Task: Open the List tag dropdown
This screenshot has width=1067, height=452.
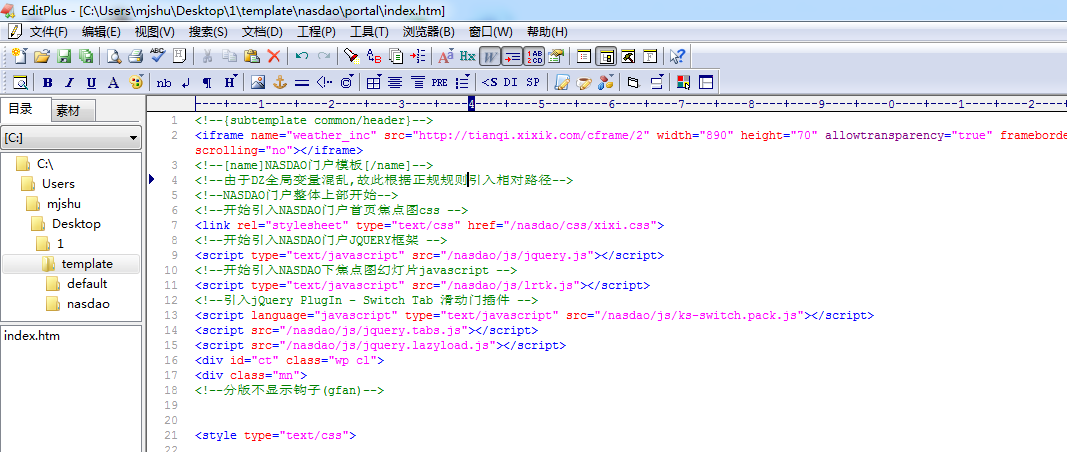Action: coord(462,82)
